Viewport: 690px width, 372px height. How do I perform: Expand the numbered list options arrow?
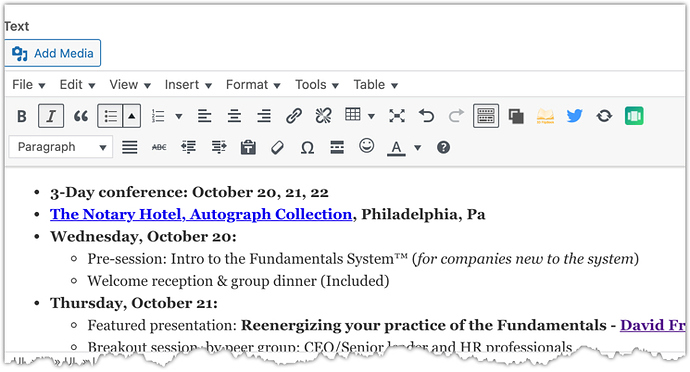[x=179, y=116]
